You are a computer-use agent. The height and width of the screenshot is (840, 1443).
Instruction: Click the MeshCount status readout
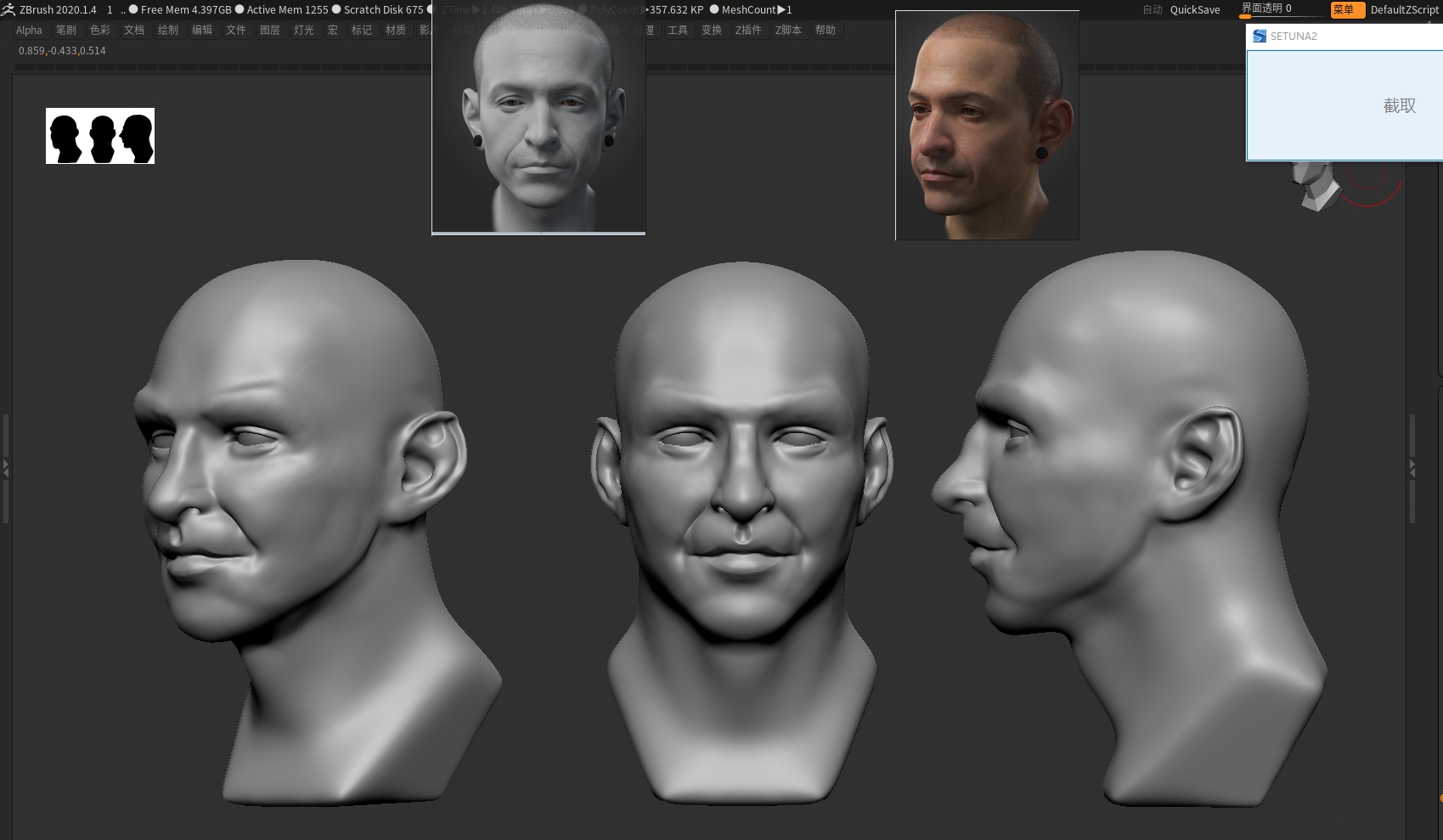pos(756,10)
